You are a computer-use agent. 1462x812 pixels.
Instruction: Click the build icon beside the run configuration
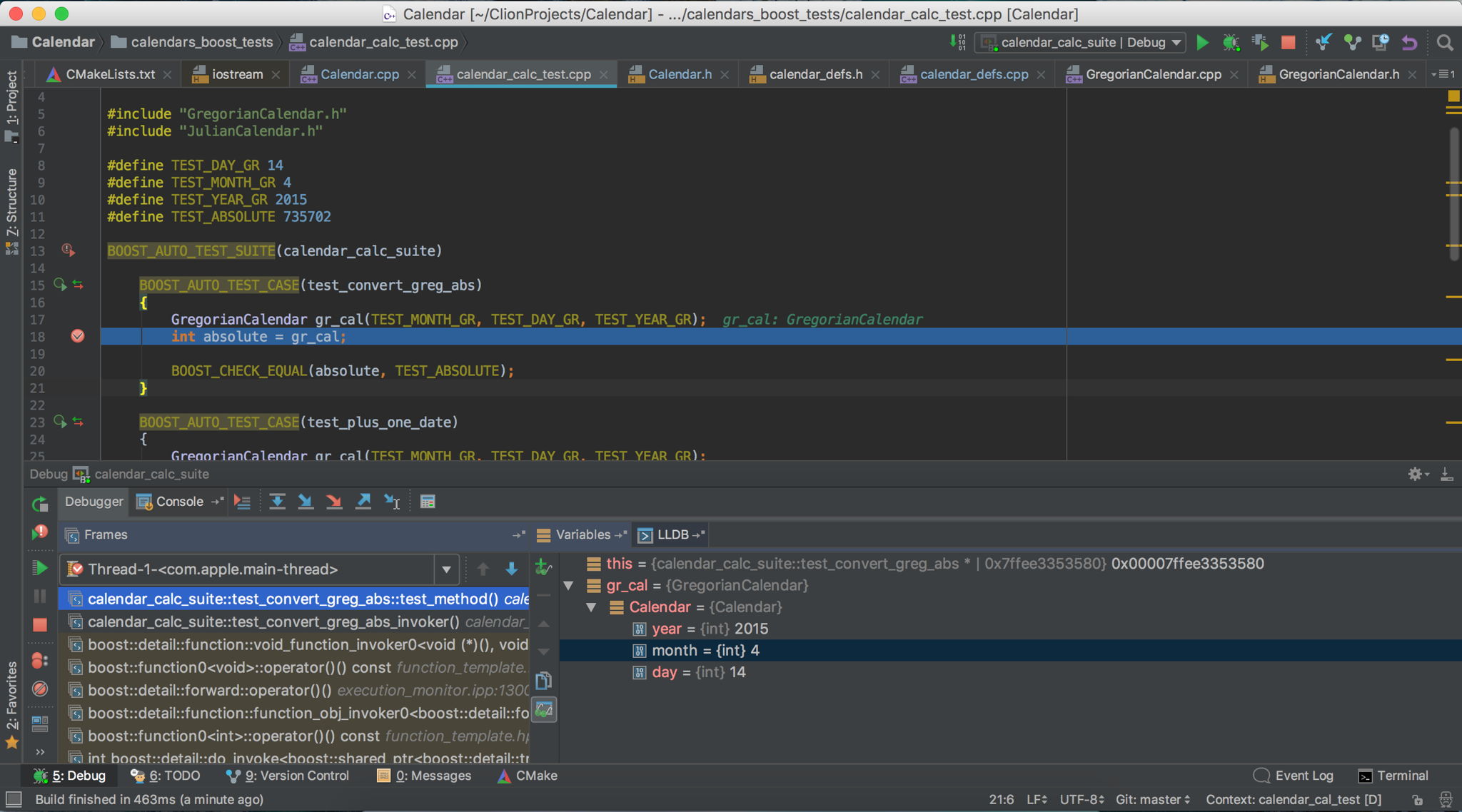[x=958, y=43]
